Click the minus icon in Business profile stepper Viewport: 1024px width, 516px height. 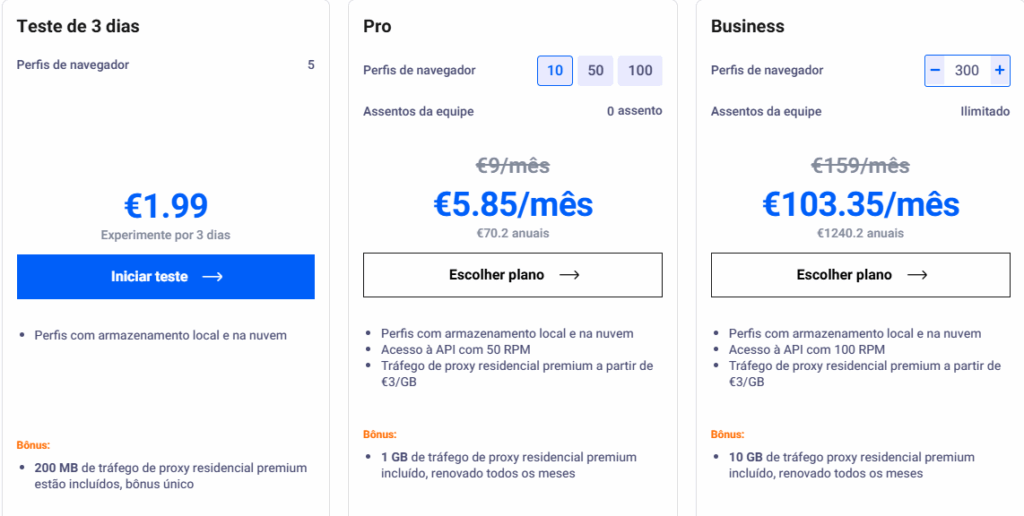point(935,71)
